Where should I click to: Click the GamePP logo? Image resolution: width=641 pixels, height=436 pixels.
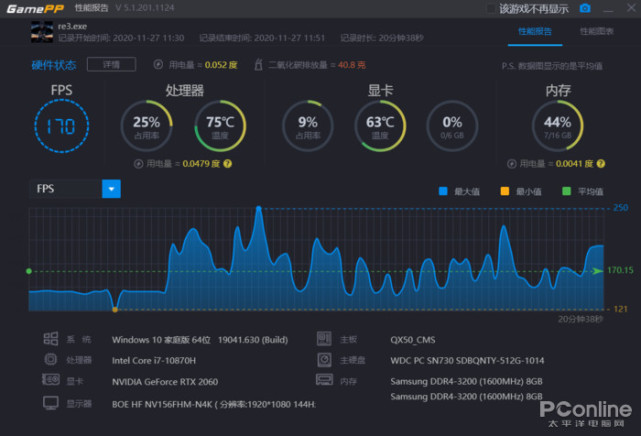pos(35,9)
